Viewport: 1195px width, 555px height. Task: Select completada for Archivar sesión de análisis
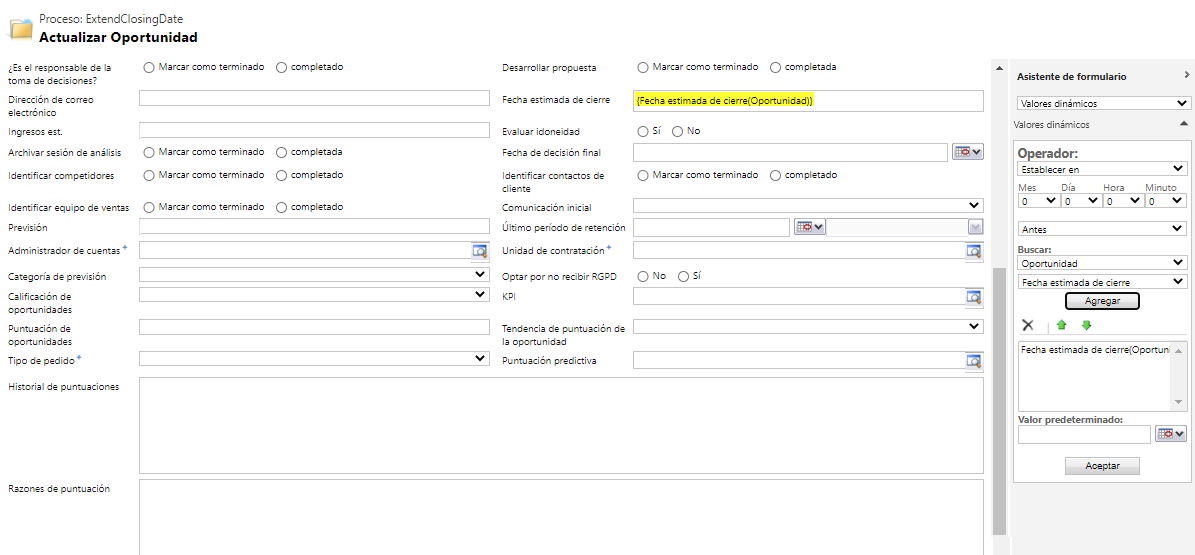pyautogui.click(x=282, y=152)
